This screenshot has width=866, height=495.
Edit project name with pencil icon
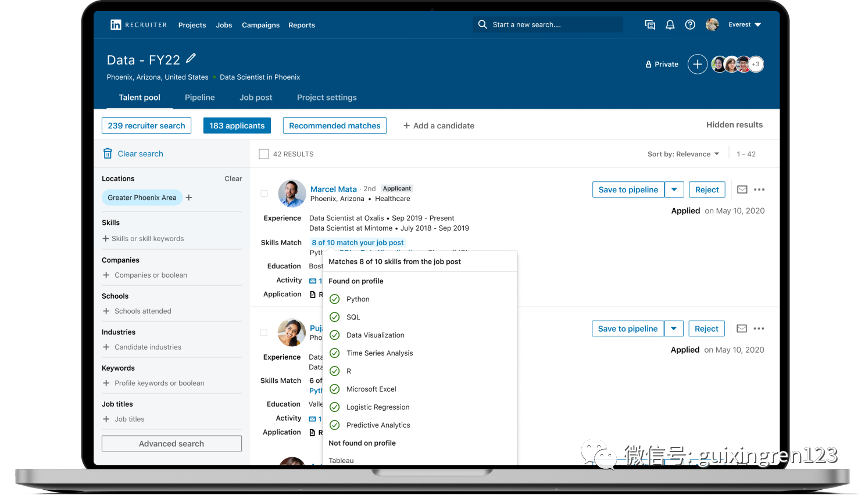[191, 58]
